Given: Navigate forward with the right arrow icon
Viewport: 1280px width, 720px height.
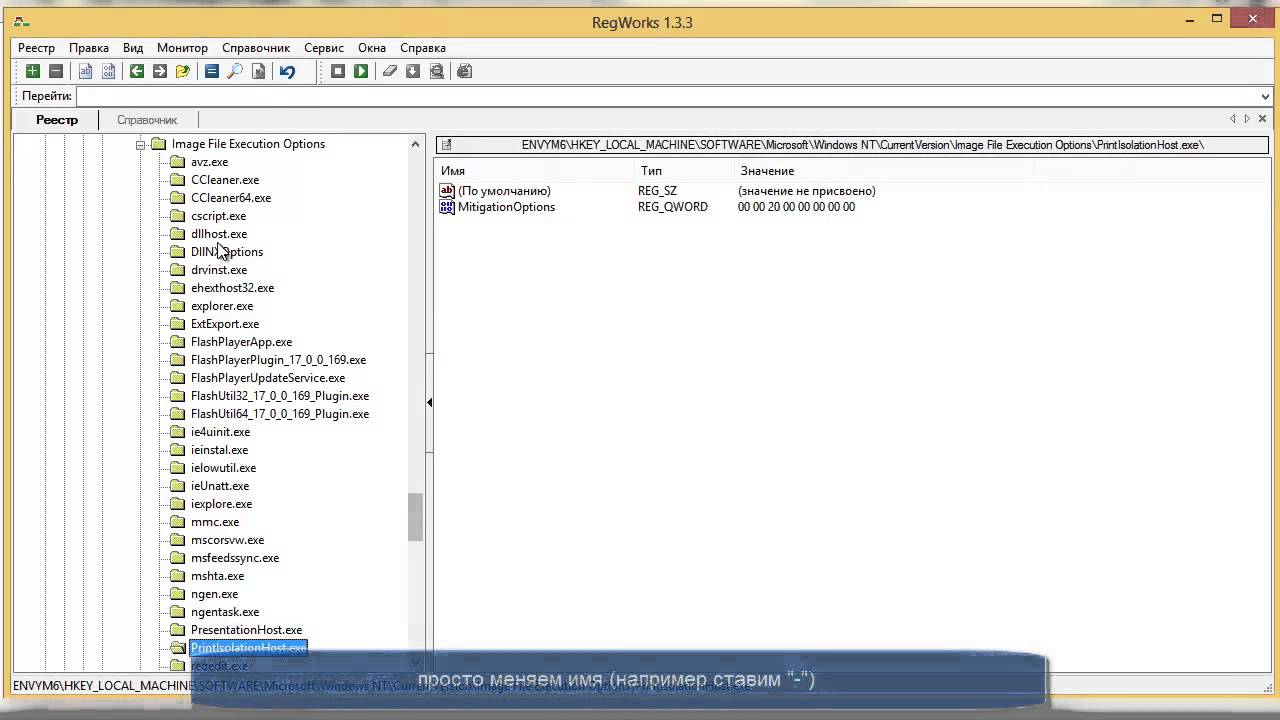Looking at the screenshot, I should tap(160, 71).
